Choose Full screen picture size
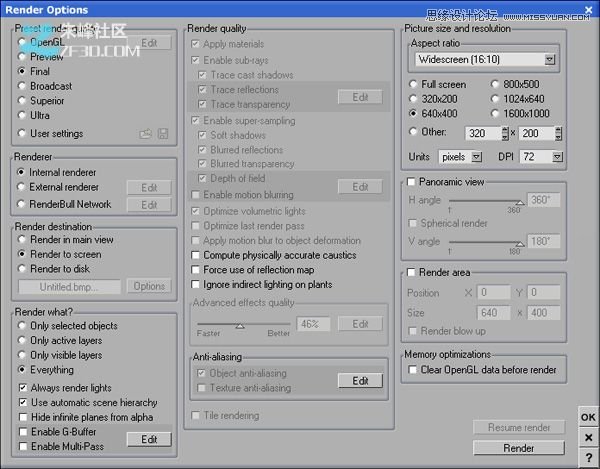The height and width of the screenshot is (469, 600). (413, 84)
